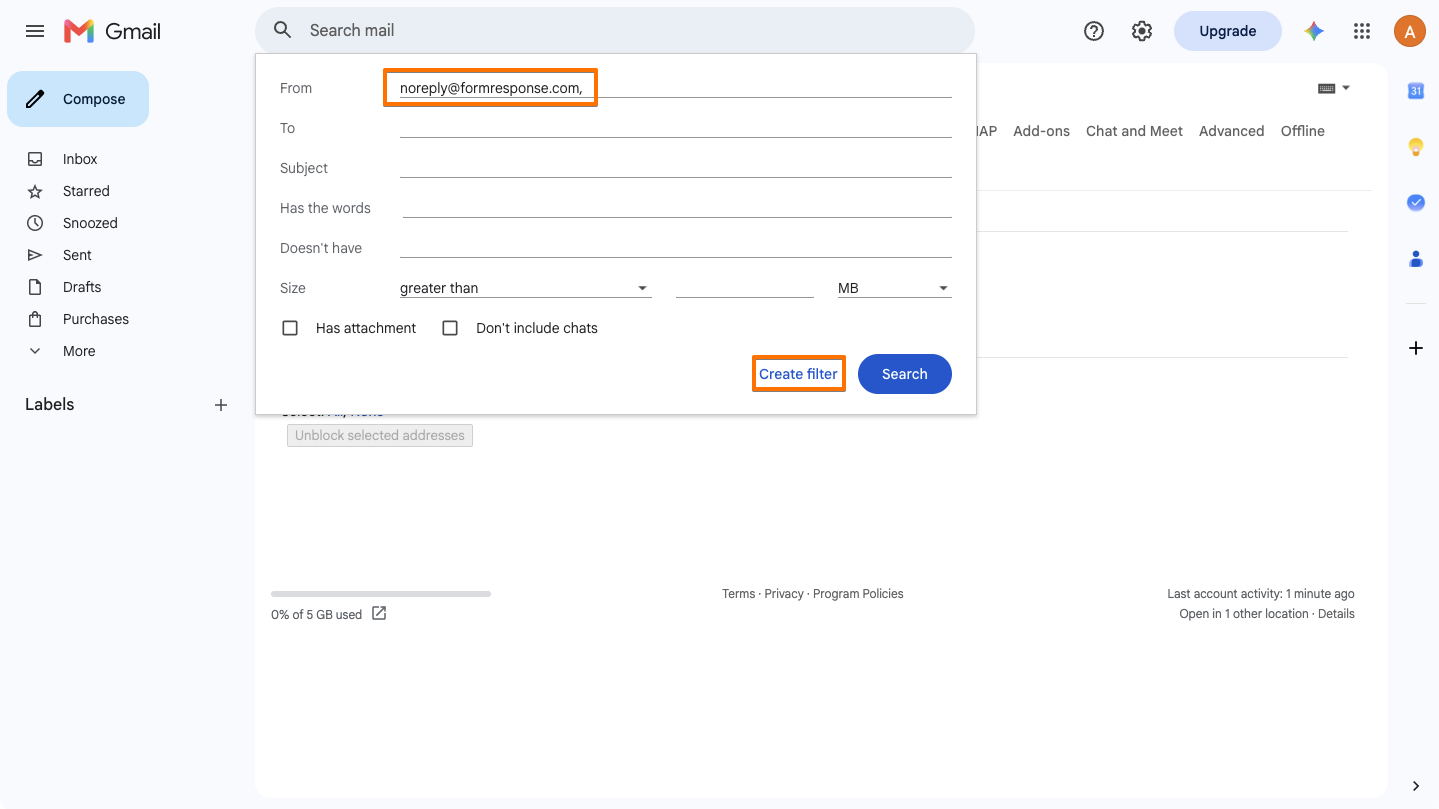The image size is (1439, 809).
Task: Switch to the Chat and Meet tab
Action: 1134,131
